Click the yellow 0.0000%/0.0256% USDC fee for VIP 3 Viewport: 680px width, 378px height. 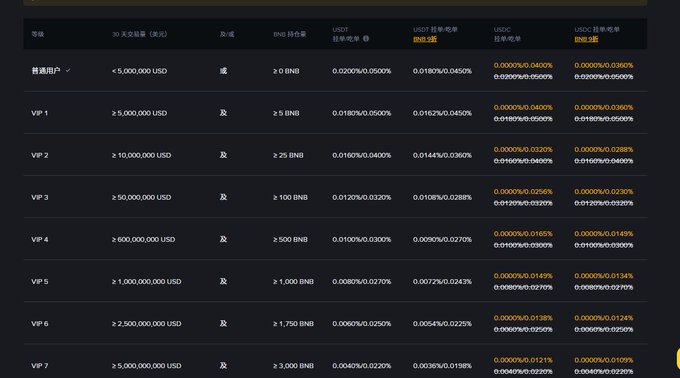click(523, 192)
